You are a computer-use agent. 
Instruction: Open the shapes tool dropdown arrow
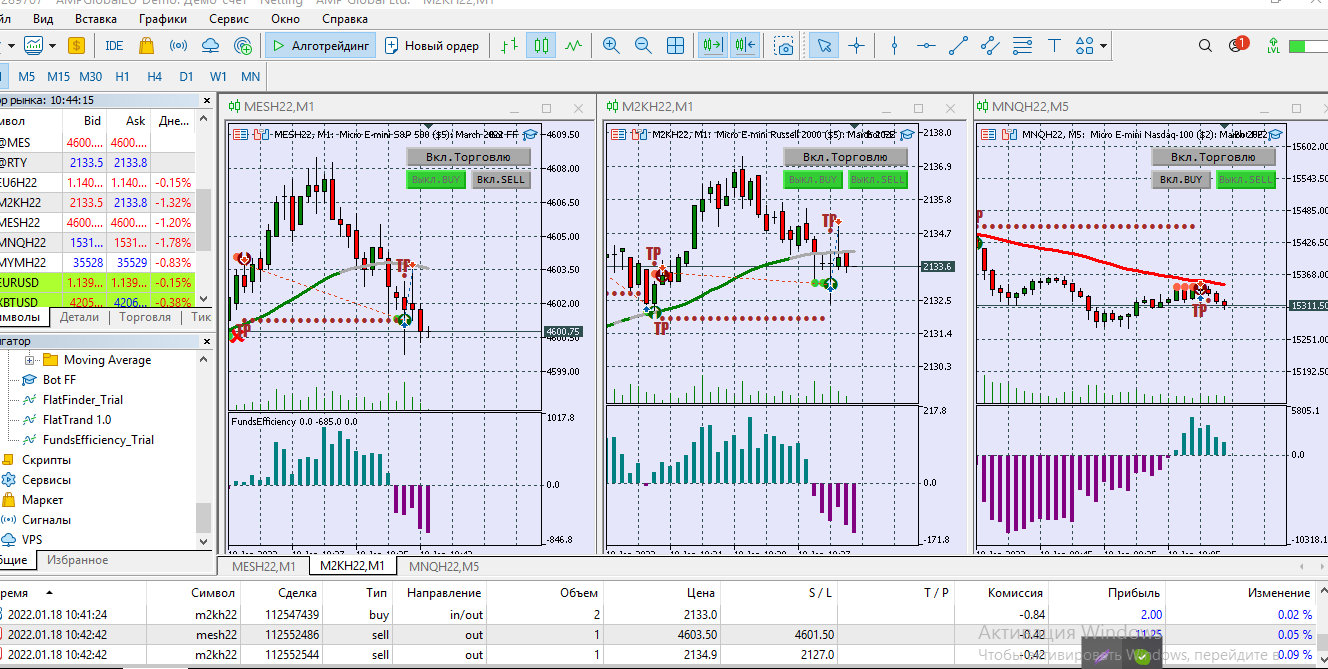pyautogui.click(x=1103, y=46)
